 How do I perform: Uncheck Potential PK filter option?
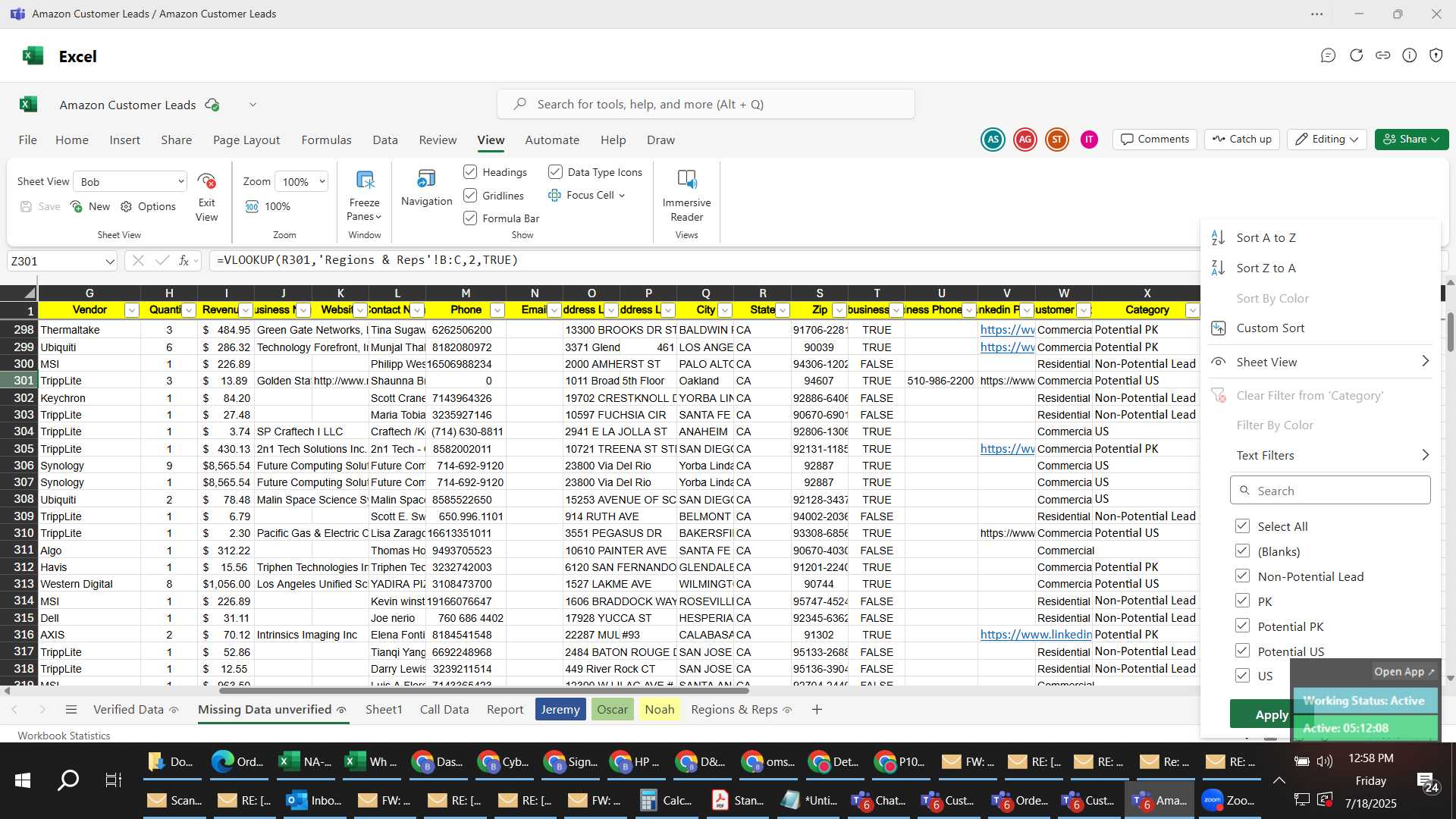pos(1242,626)
